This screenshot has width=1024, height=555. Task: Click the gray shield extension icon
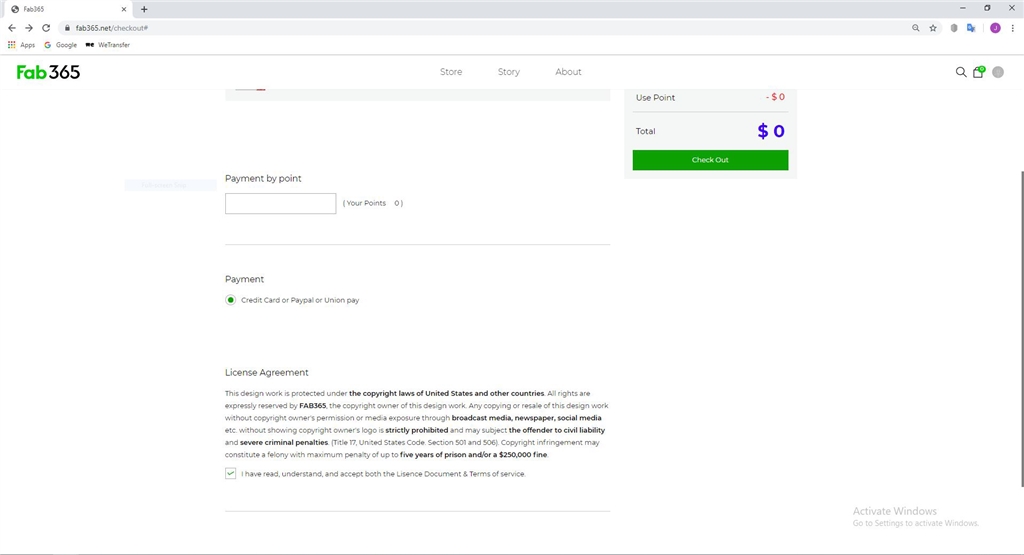(954, 28)
